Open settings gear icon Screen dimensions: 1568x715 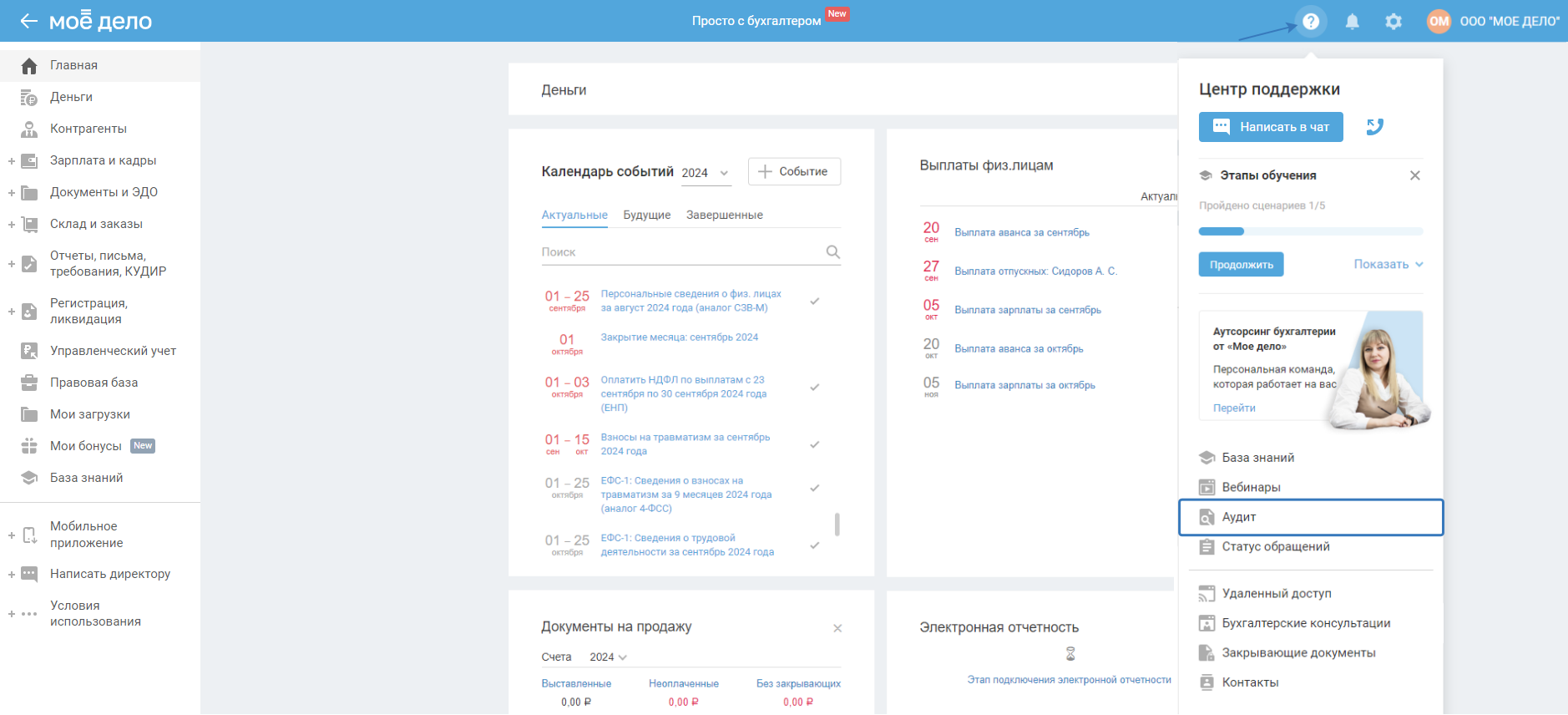[1393, 22]
